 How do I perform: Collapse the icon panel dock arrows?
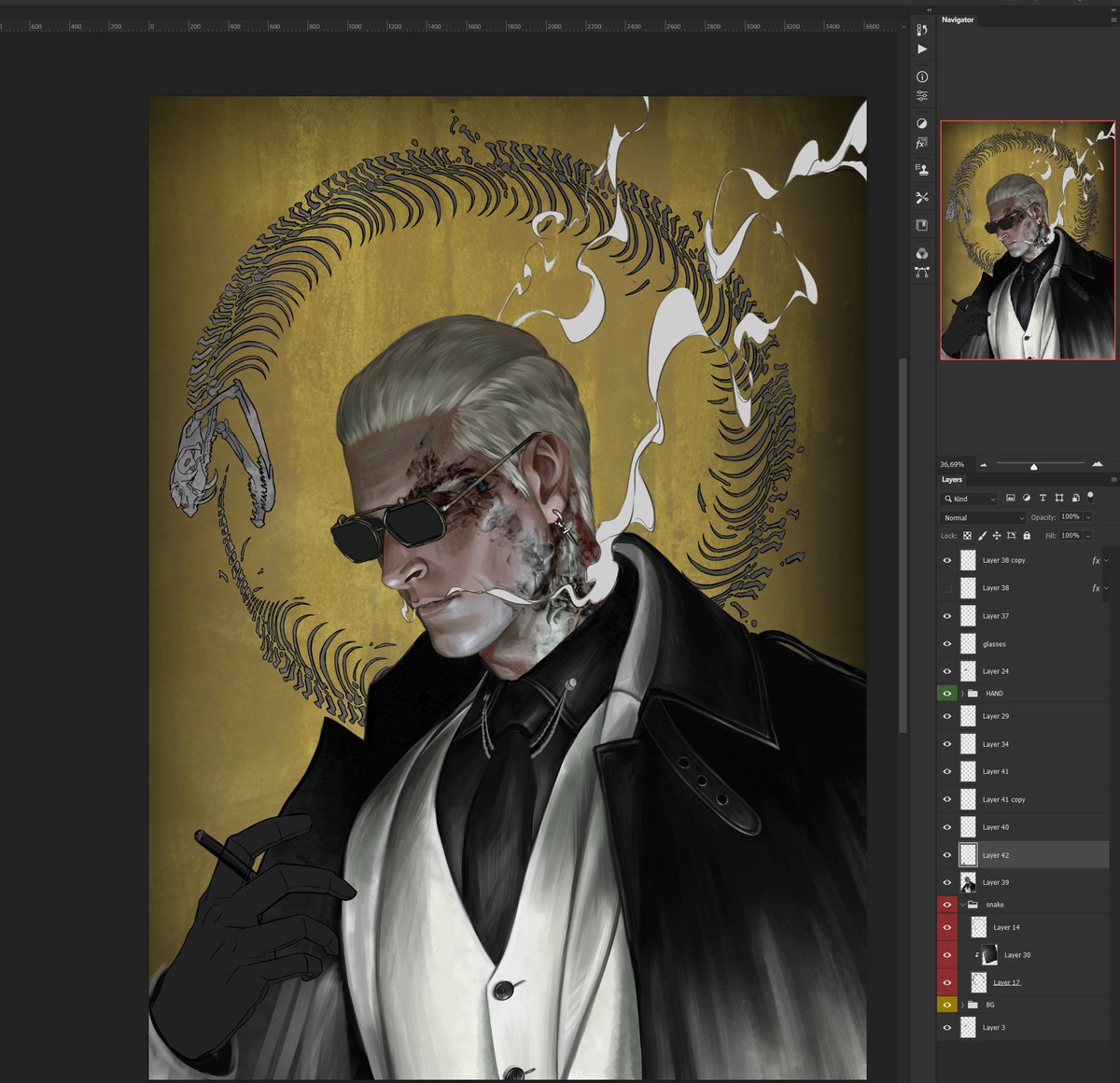[x=929, y=8]
